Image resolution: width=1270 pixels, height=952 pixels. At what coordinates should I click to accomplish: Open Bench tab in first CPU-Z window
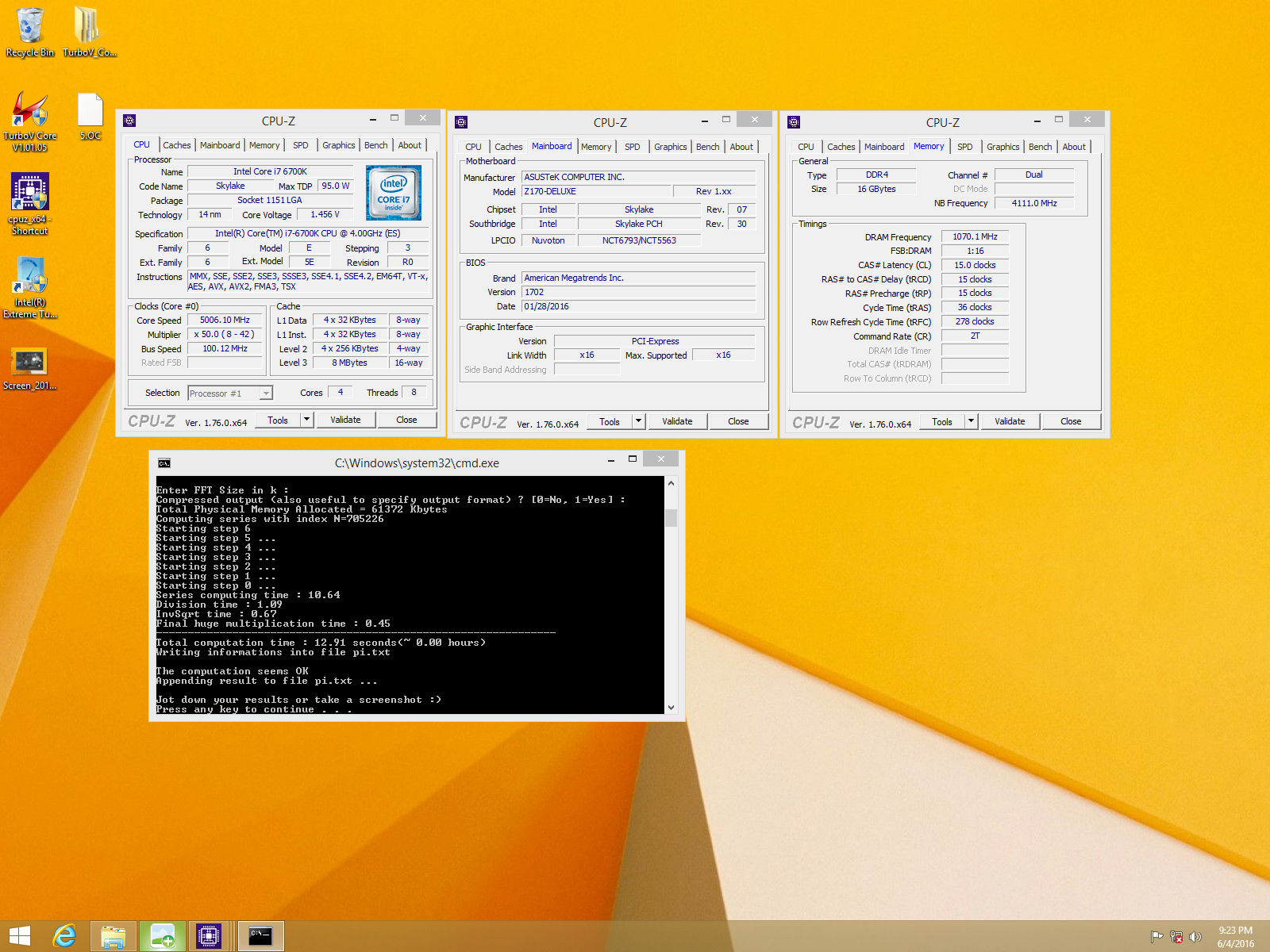[x=376, y=145]
